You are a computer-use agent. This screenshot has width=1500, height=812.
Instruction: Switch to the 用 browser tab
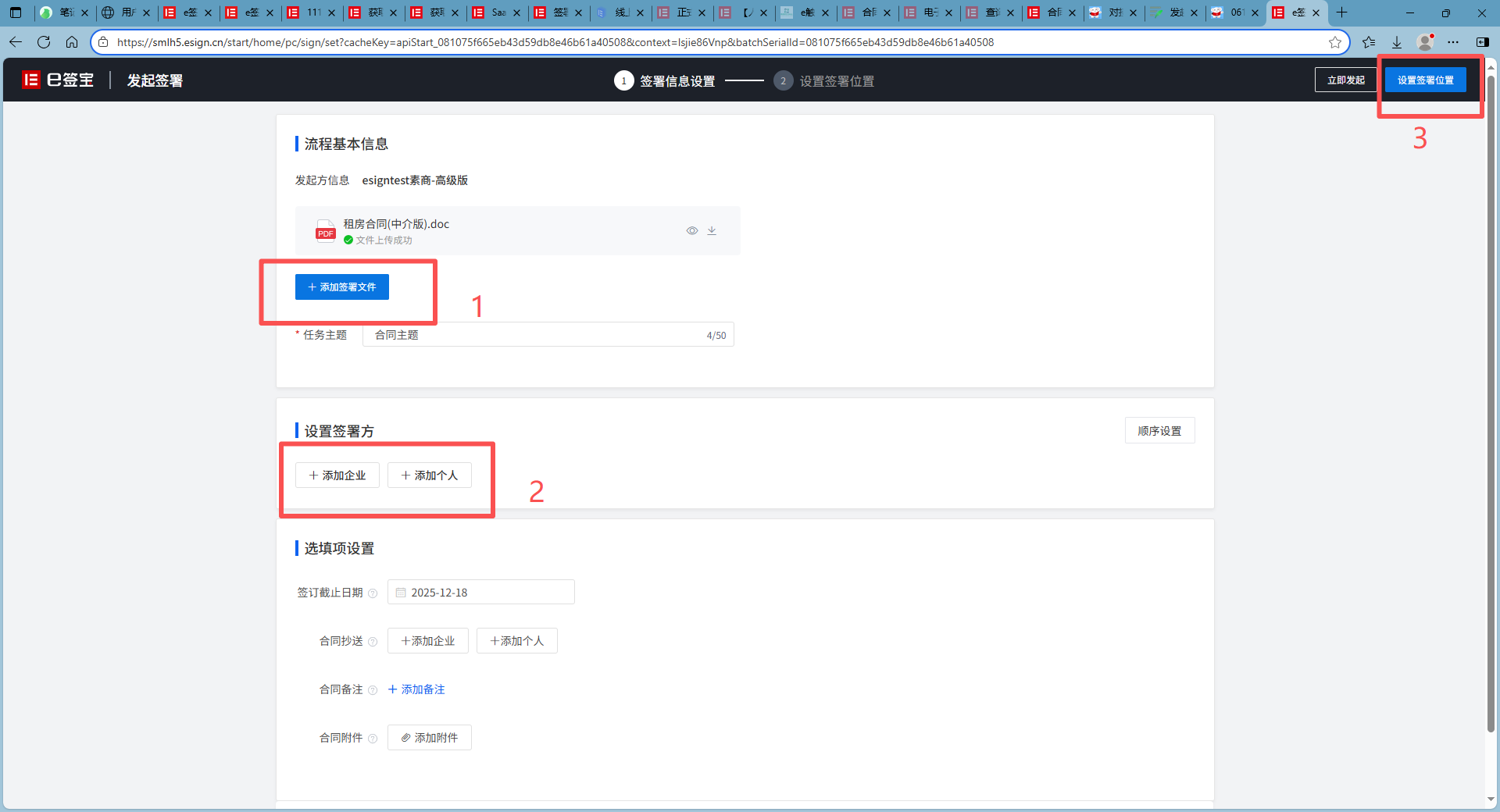click(127, 12)
